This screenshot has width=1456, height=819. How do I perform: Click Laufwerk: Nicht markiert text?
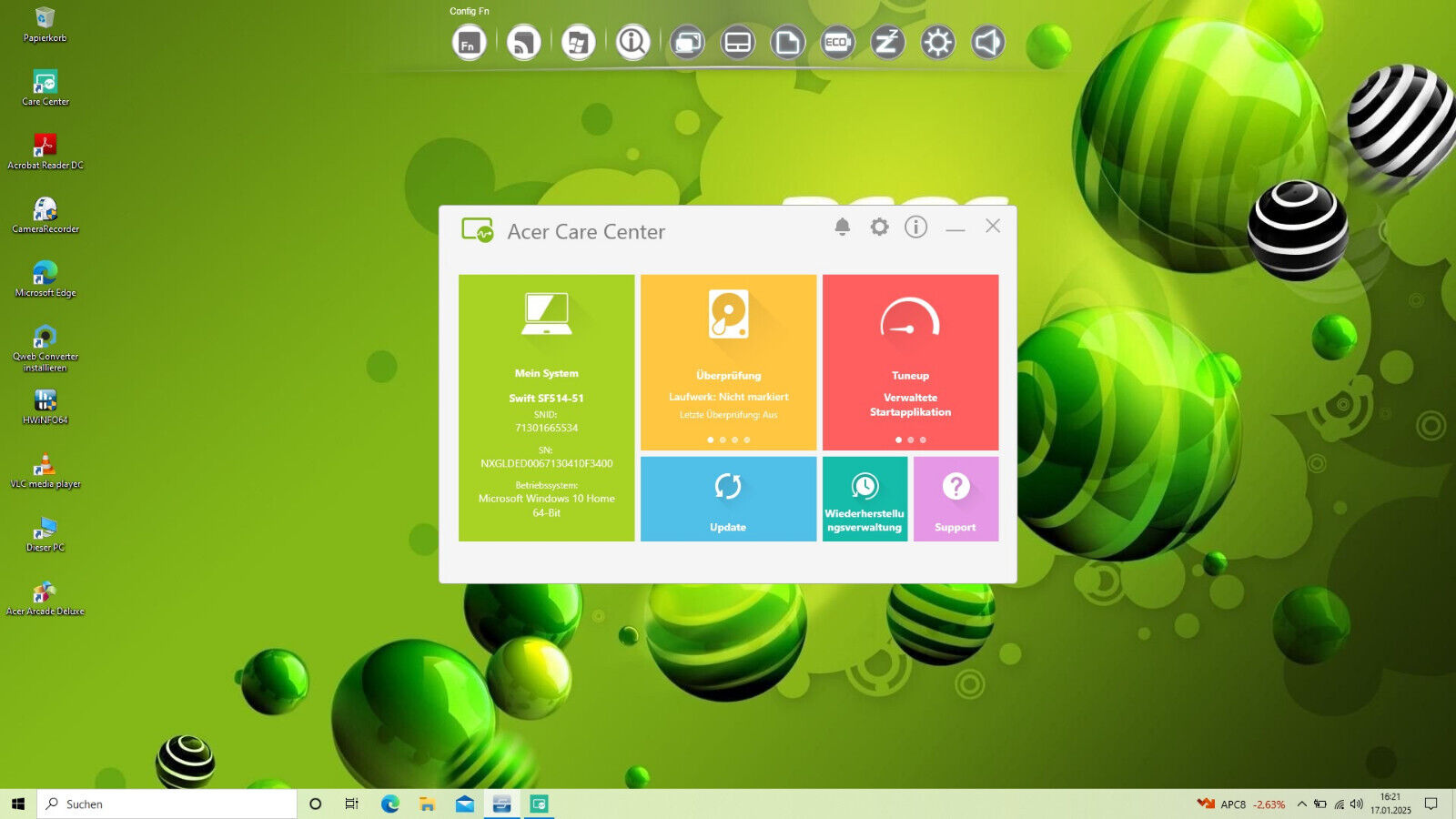728,397
